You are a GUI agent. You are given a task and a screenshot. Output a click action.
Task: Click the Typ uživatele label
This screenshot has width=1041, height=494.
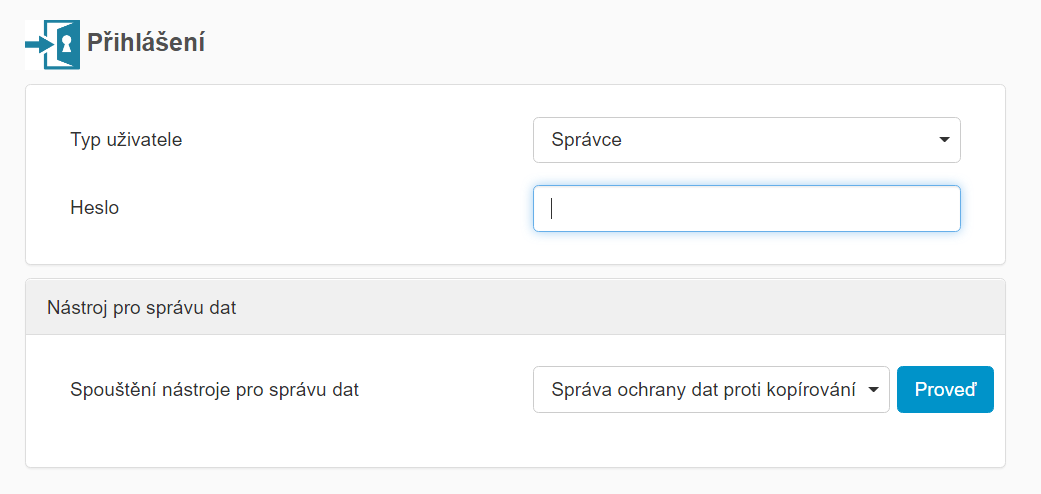(126, 140)
